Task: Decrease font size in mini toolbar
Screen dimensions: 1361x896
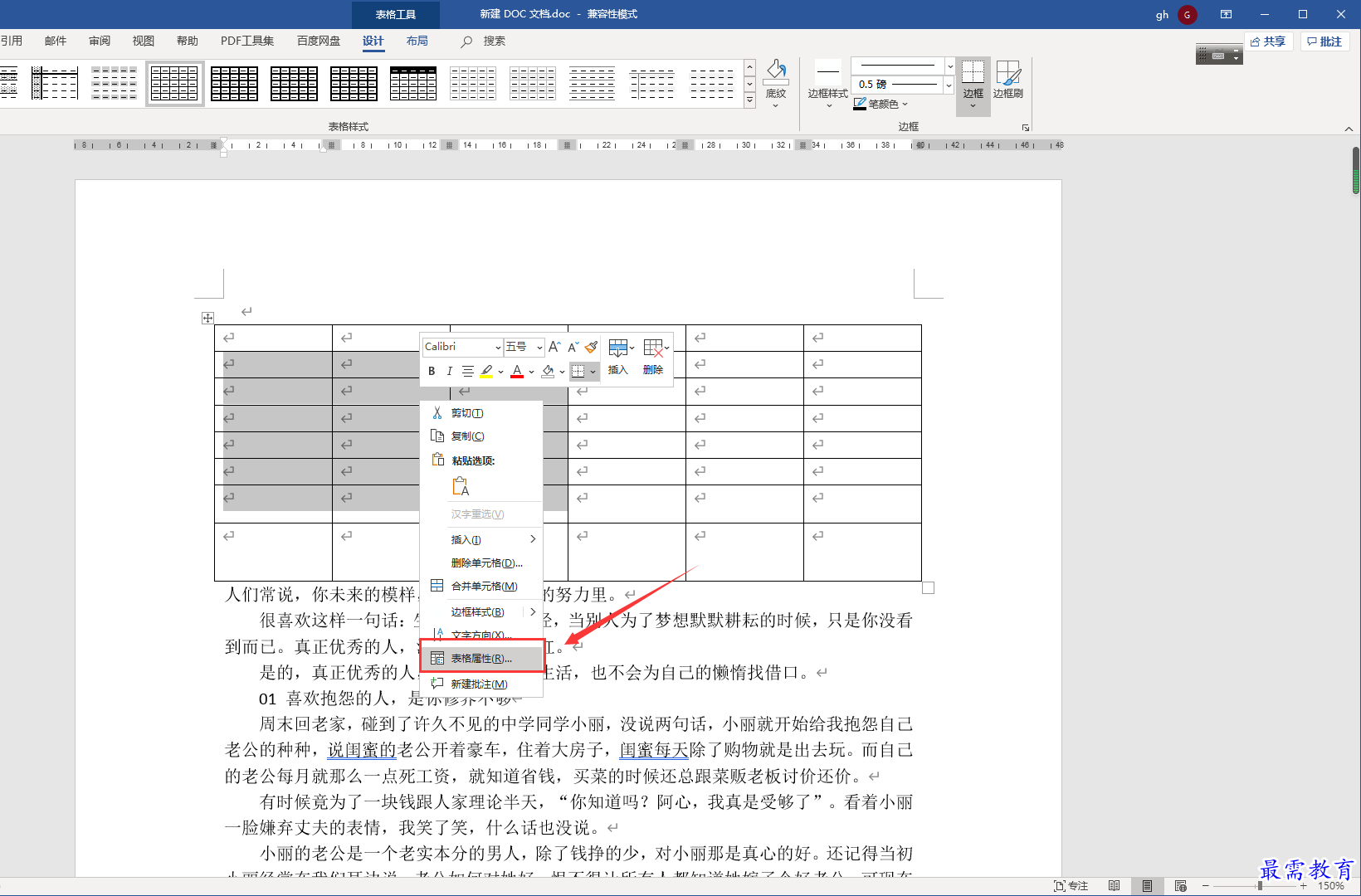Action: (x=573, y=347)
